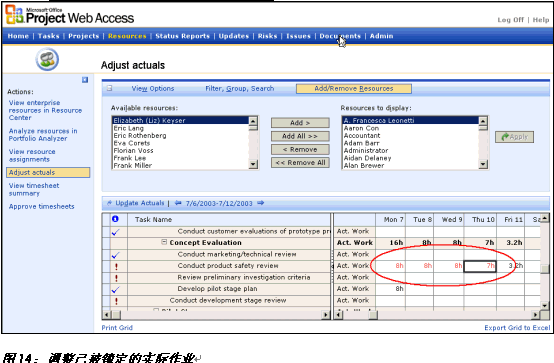Select the Adjust actuals action
554x363 pixels.
(48, 172)
